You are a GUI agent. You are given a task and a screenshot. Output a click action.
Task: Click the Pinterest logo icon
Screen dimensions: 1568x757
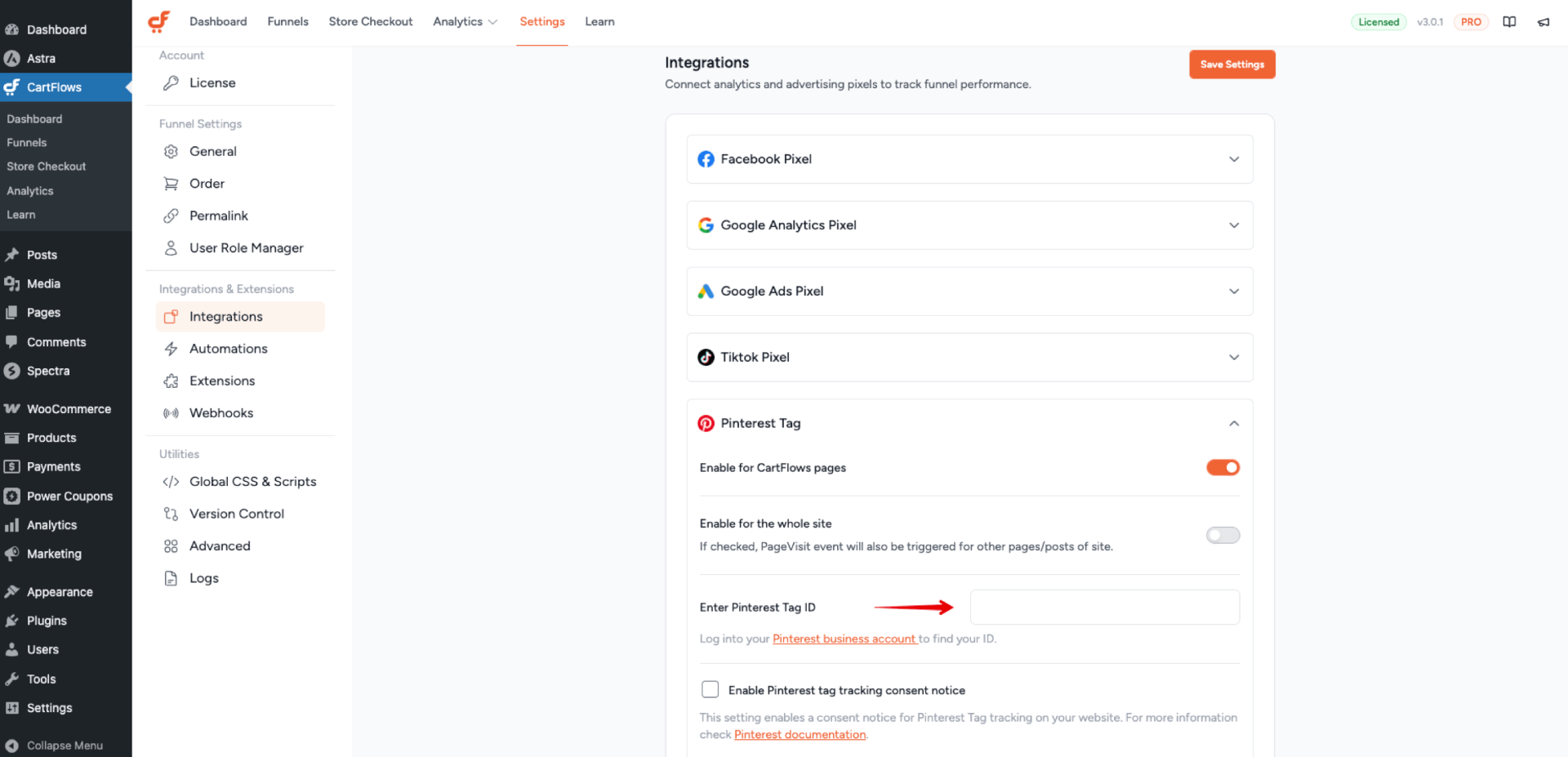pos(706,424)
